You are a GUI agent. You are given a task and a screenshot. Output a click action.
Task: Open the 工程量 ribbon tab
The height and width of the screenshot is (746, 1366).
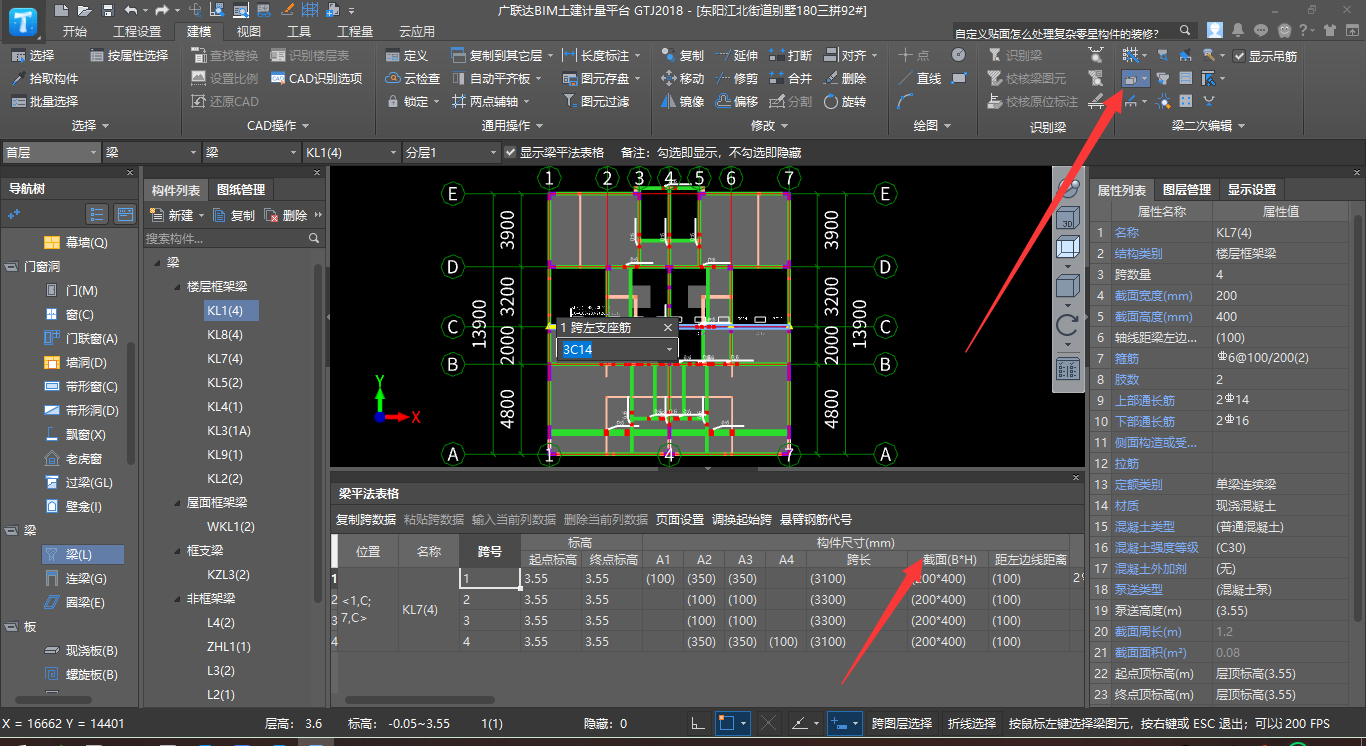click(x=355, y=31)
